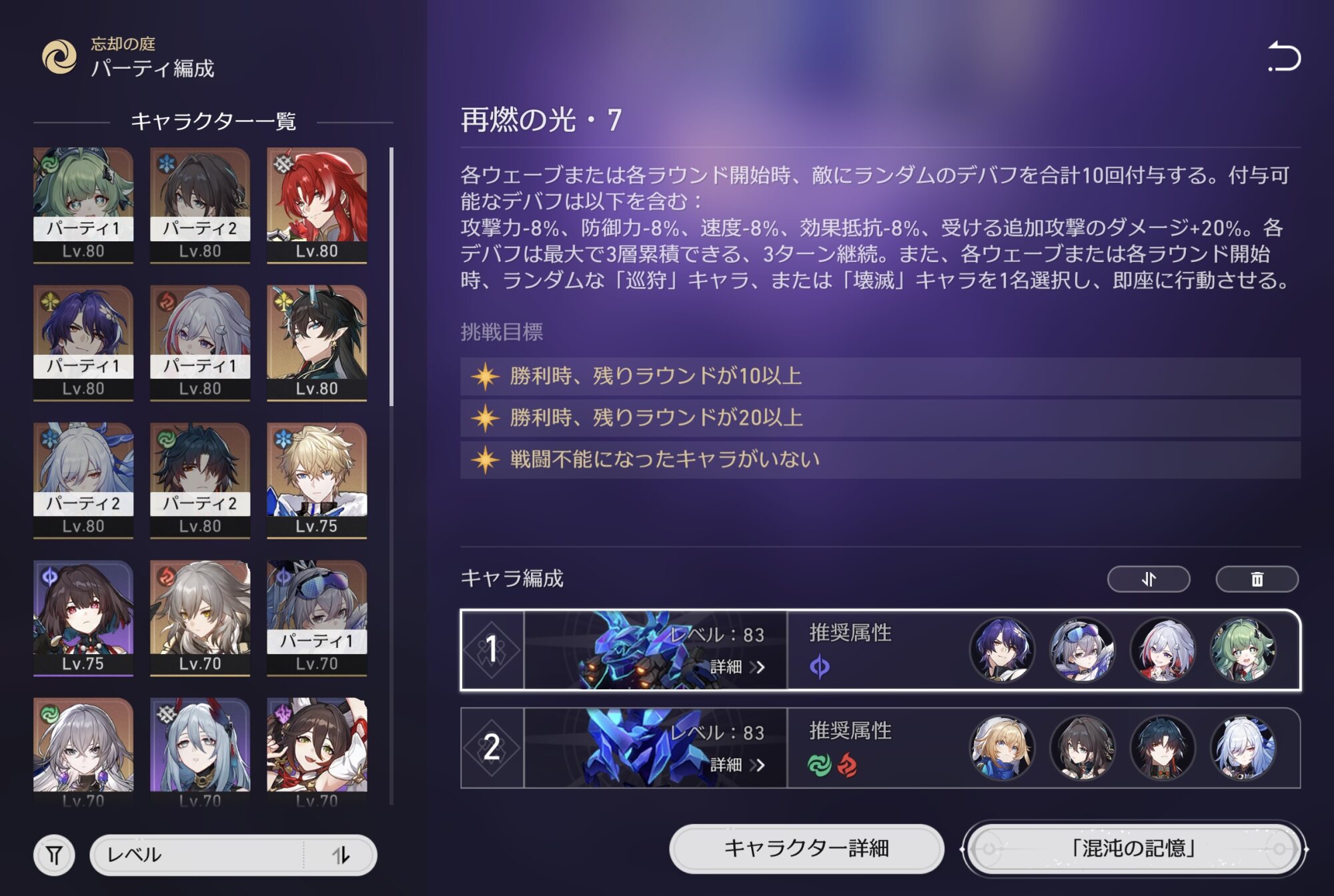Click the Quantum element icon under team 1

point(820,666)
